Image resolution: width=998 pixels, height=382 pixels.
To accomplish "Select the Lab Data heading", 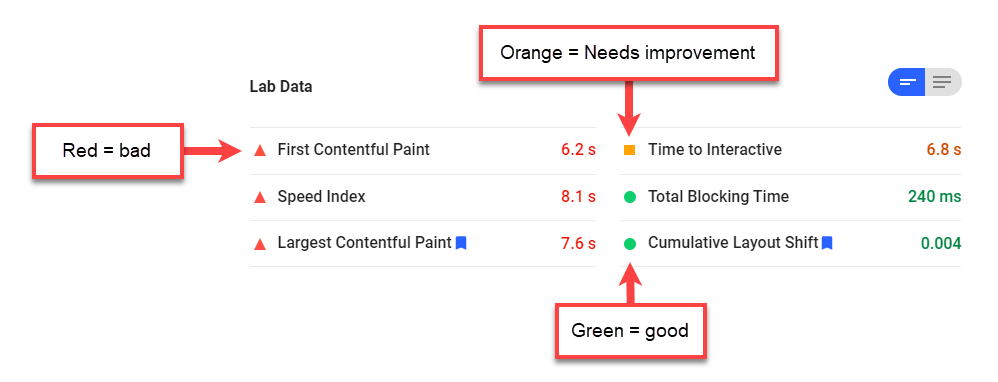I will pyautogui.click(x=281, y=87).
